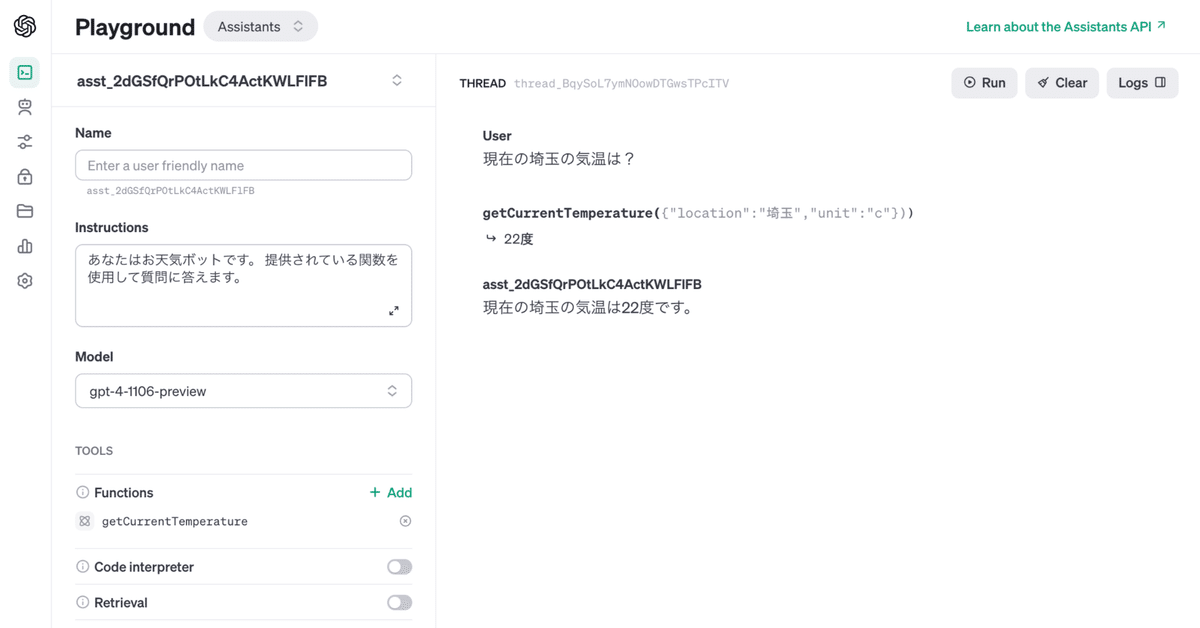Click the Name input field placeholder

click(x=243, y=165)
